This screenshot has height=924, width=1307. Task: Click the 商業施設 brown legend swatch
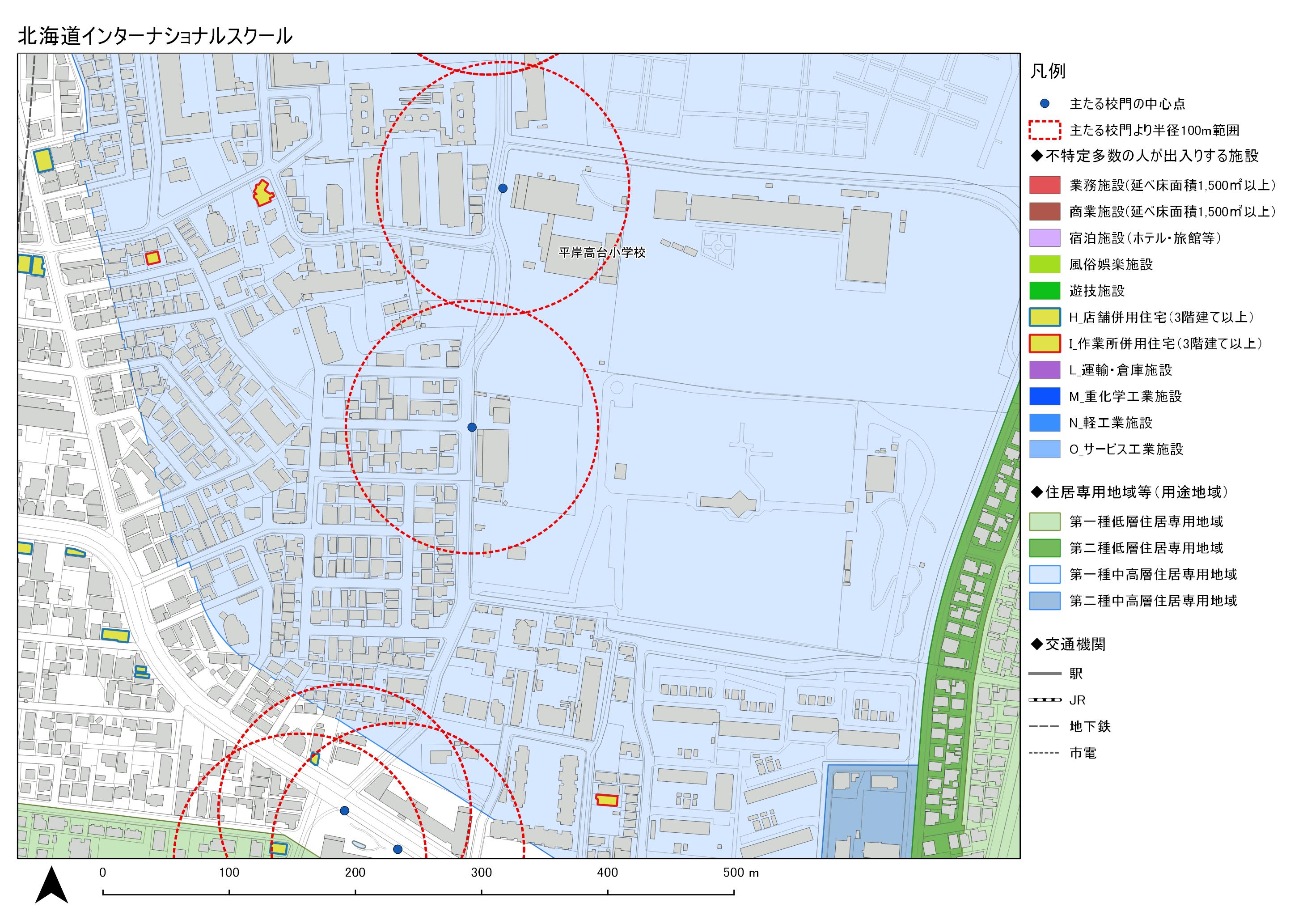click(x=1045, y=211)
